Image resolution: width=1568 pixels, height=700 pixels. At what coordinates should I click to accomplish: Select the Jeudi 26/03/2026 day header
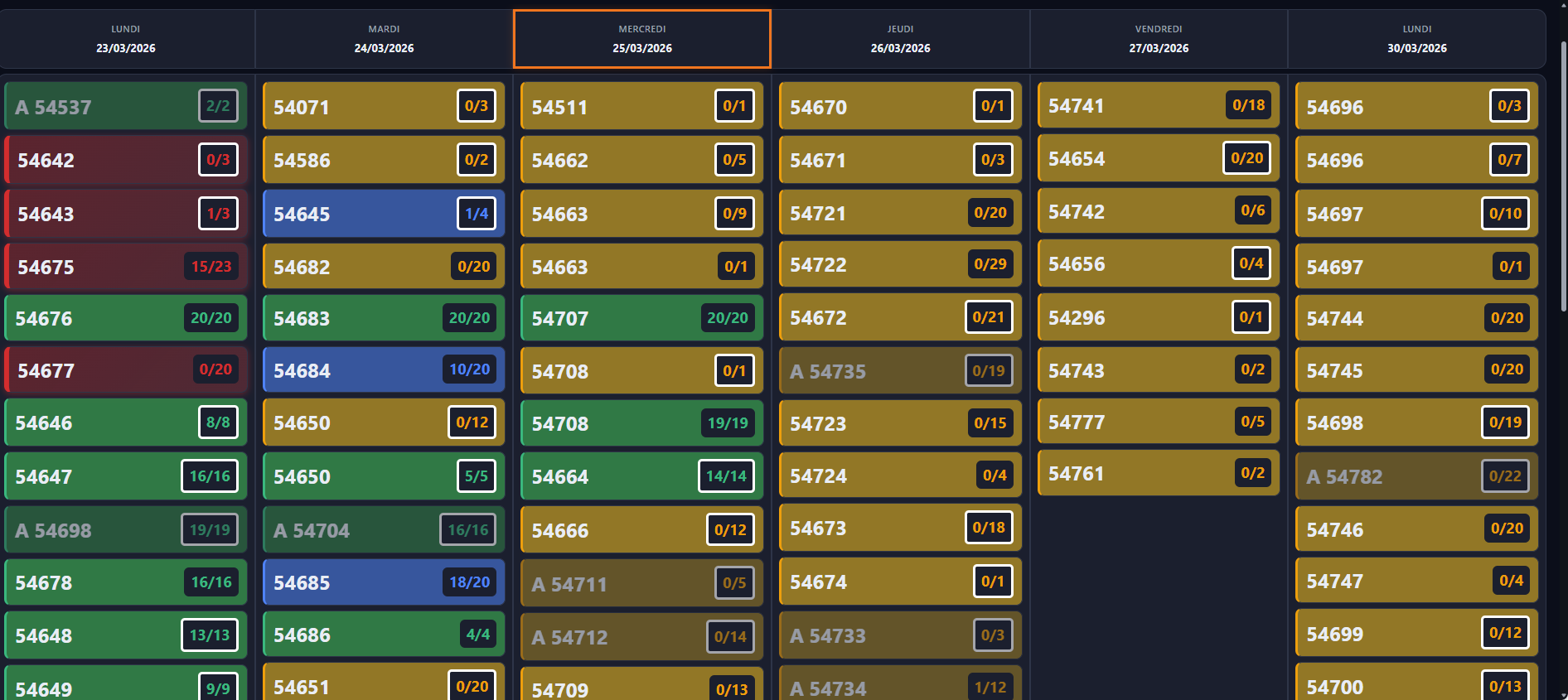coord(900,39)
